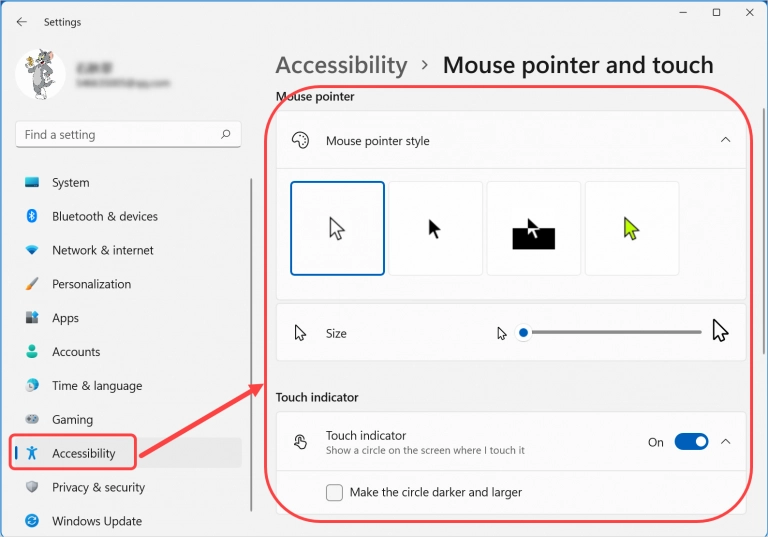
Task: Click the back arrow in Settings header
Action: tap(22, 22)
